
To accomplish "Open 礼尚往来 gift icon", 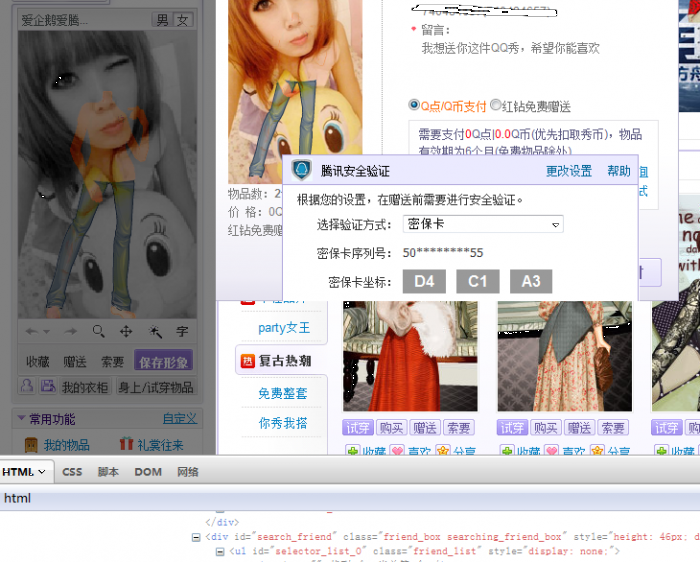I will [126, 444].
